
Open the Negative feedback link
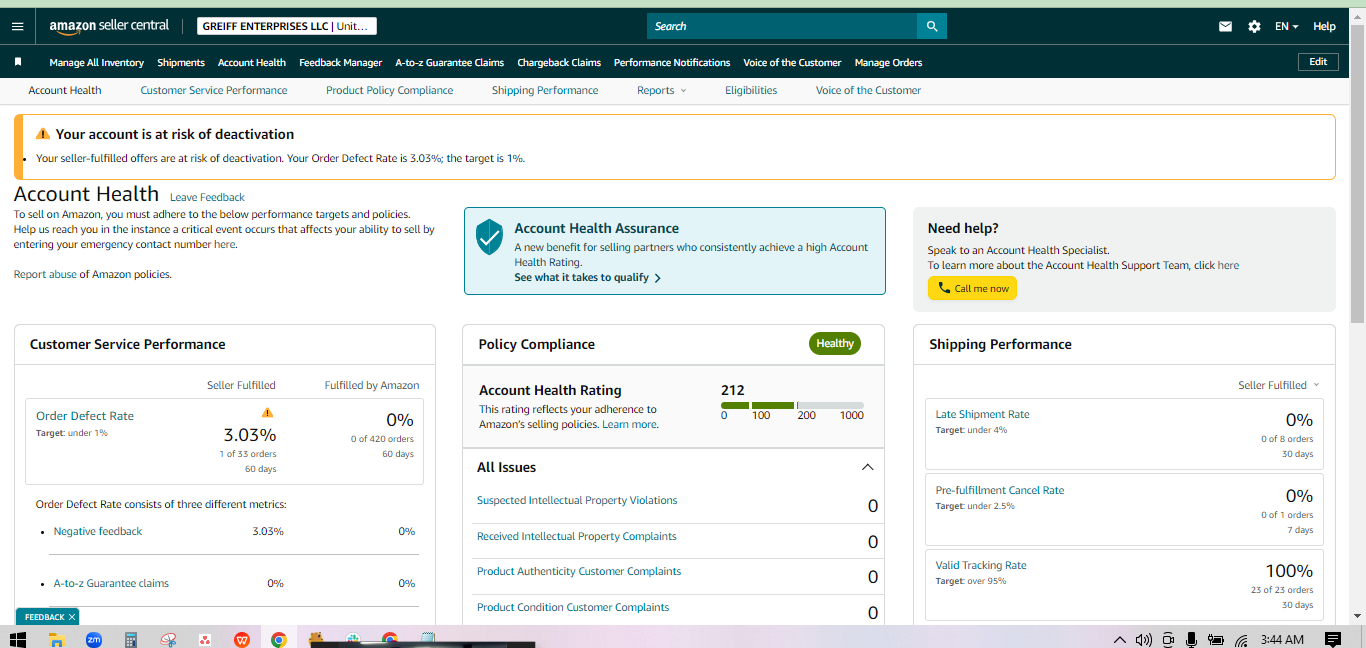[x=98, y=531]
